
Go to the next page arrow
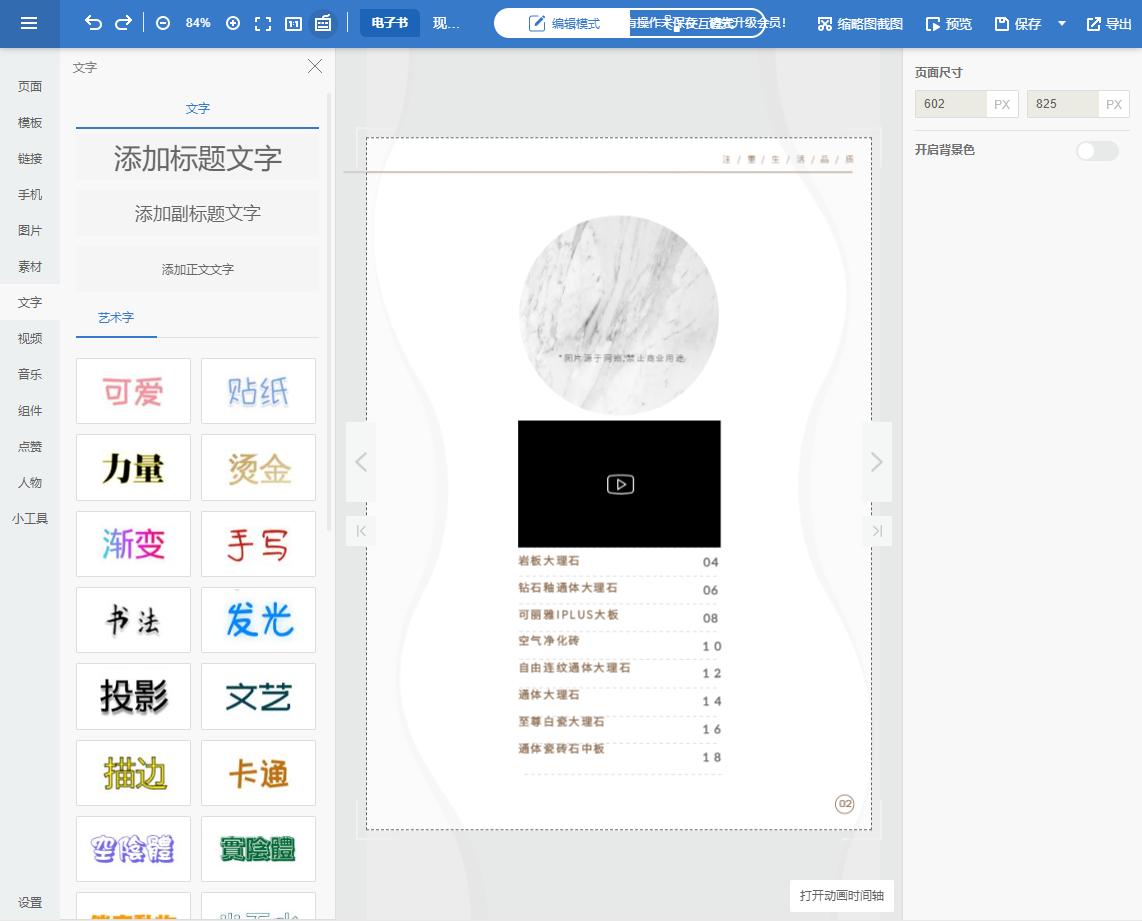tap(876, 462)
